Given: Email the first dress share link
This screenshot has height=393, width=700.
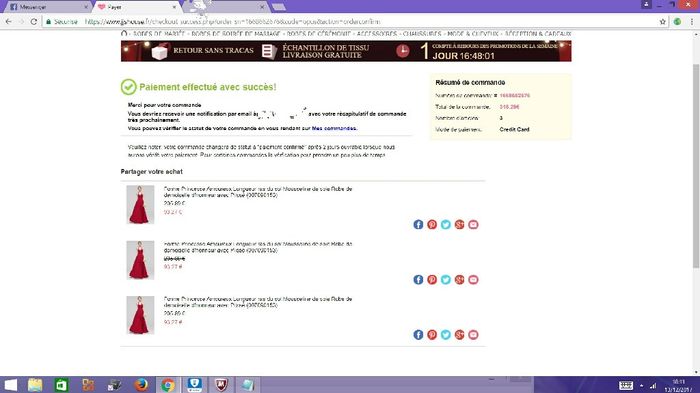Looking at the screenshot, I should tap(473, 224).
